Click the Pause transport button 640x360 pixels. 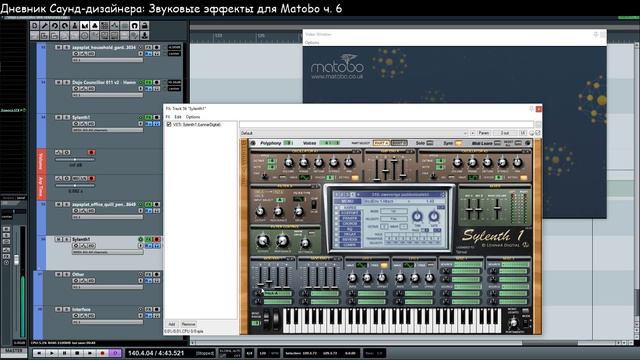click(x=64, y=353)
